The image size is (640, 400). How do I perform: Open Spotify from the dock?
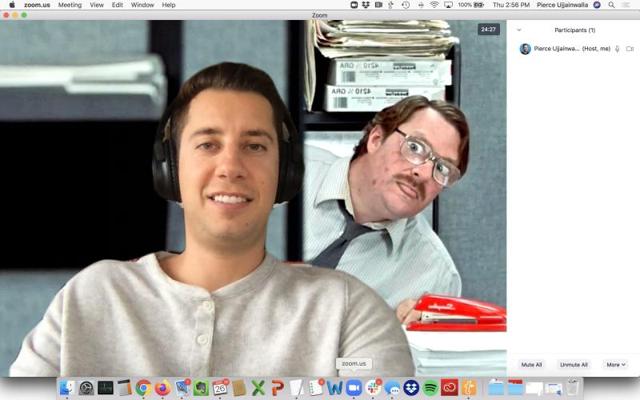[430, 387]
